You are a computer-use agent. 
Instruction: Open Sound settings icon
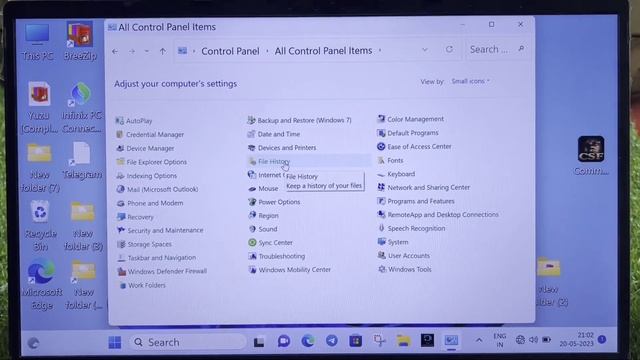(252, 229)
